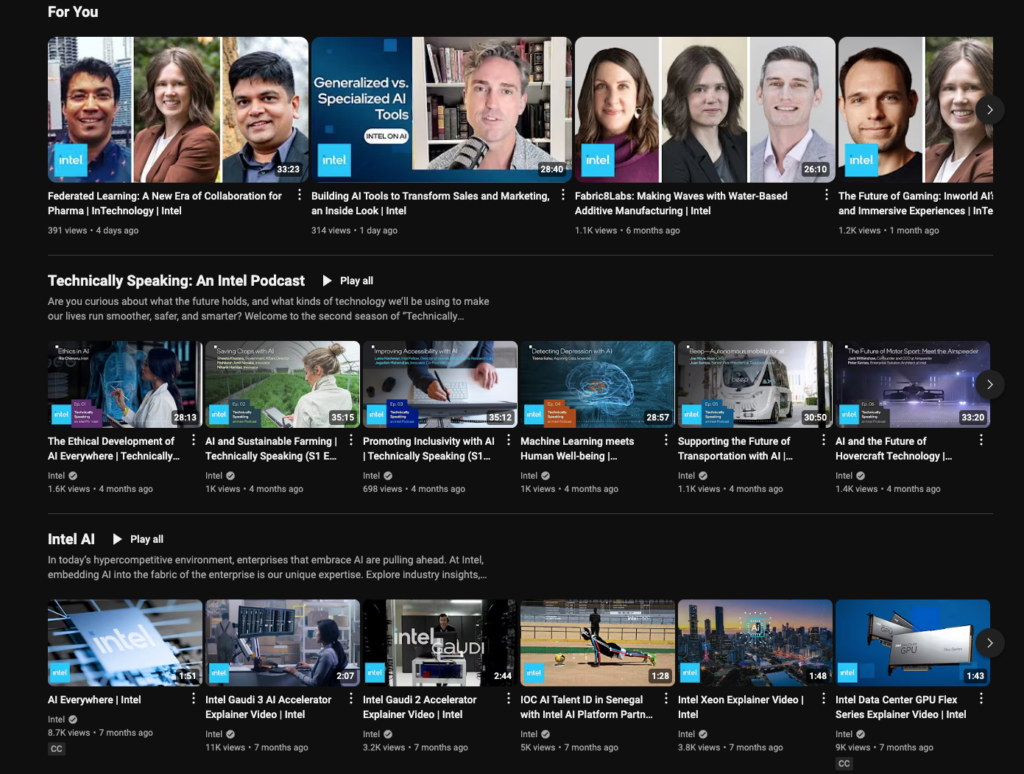This screenshot has width=1024, height=774.
Task: Play Ethics in AI episode thumbnail 28:13
Action: [x=125, y=384]
